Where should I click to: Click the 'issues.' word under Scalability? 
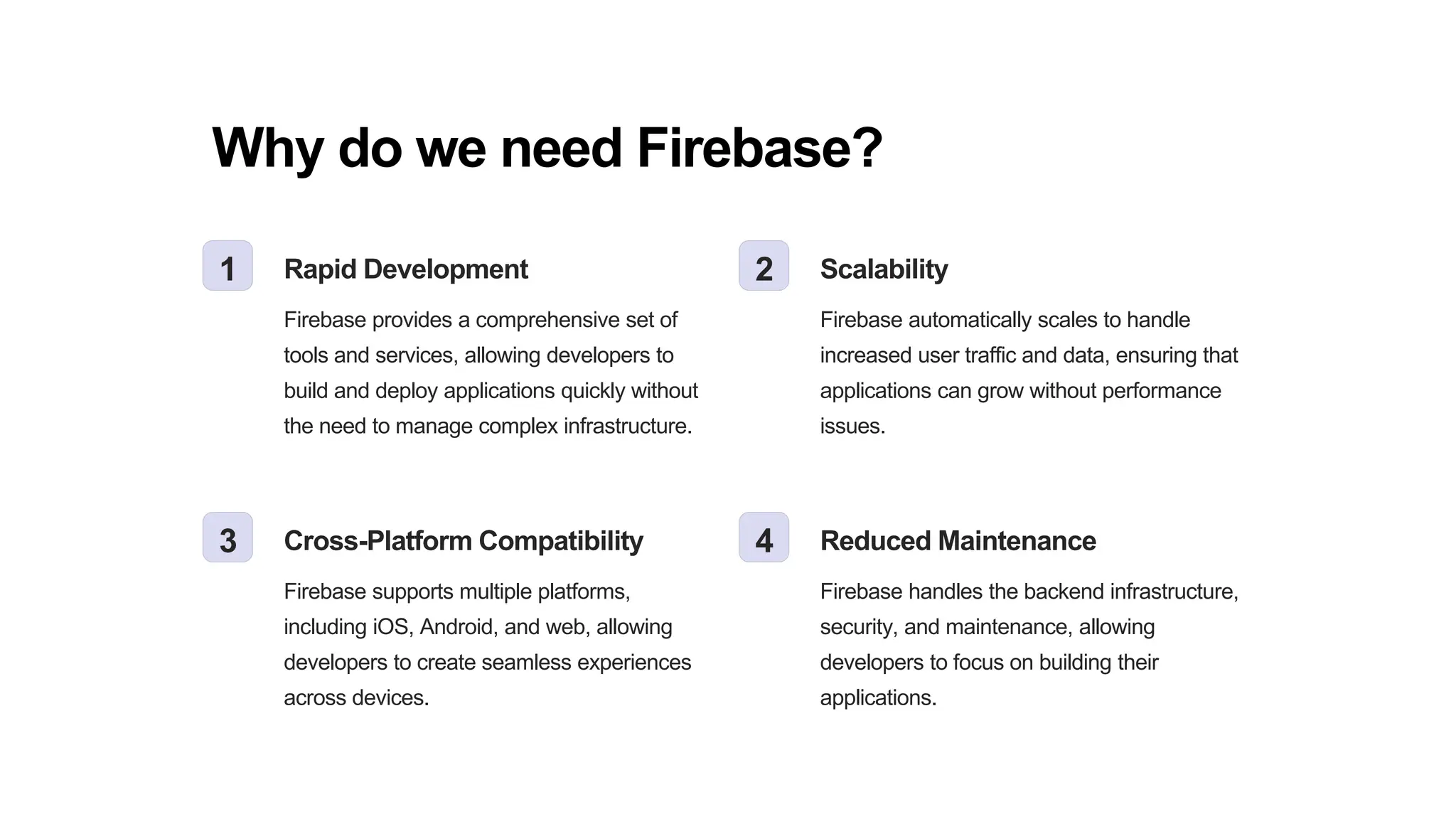(x=852, y=427)
